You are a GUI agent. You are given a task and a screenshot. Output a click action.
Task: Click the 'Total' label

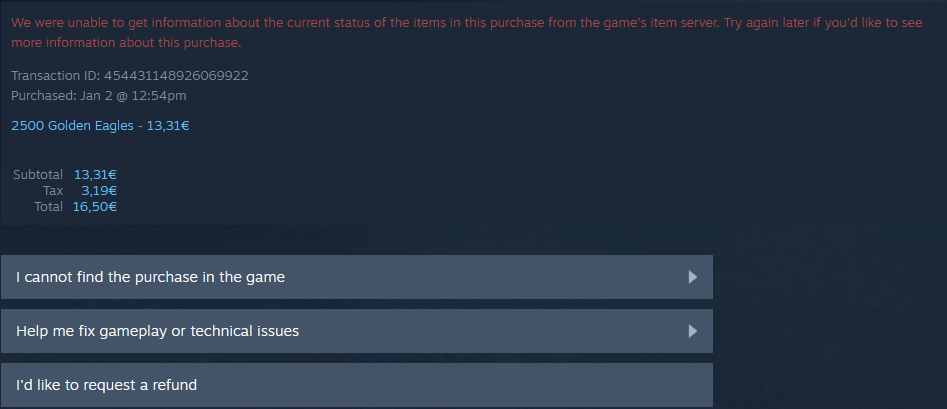pos(48,206)
